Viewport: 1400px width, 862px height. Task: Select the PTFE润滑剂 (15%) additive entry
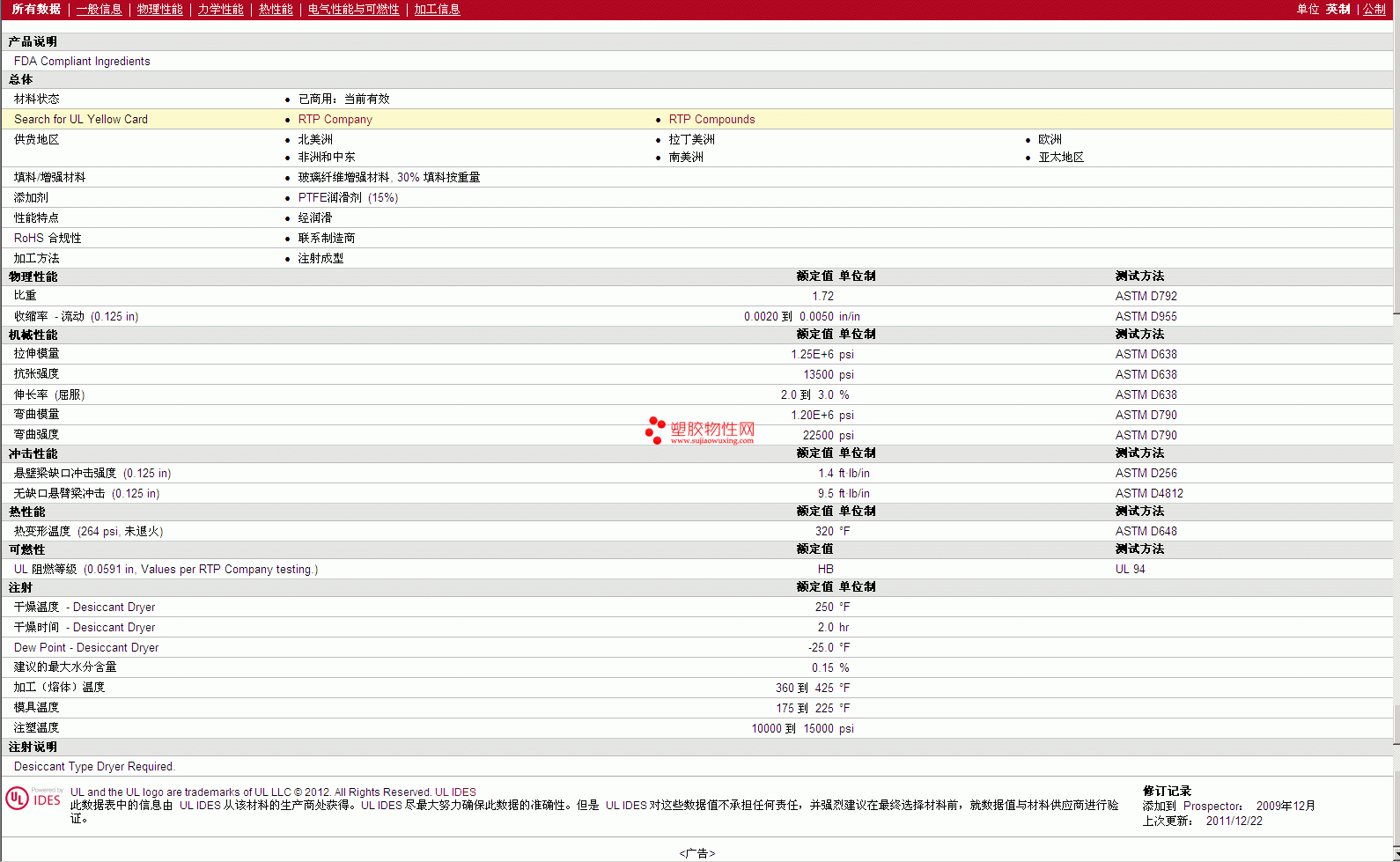[348, 197]
